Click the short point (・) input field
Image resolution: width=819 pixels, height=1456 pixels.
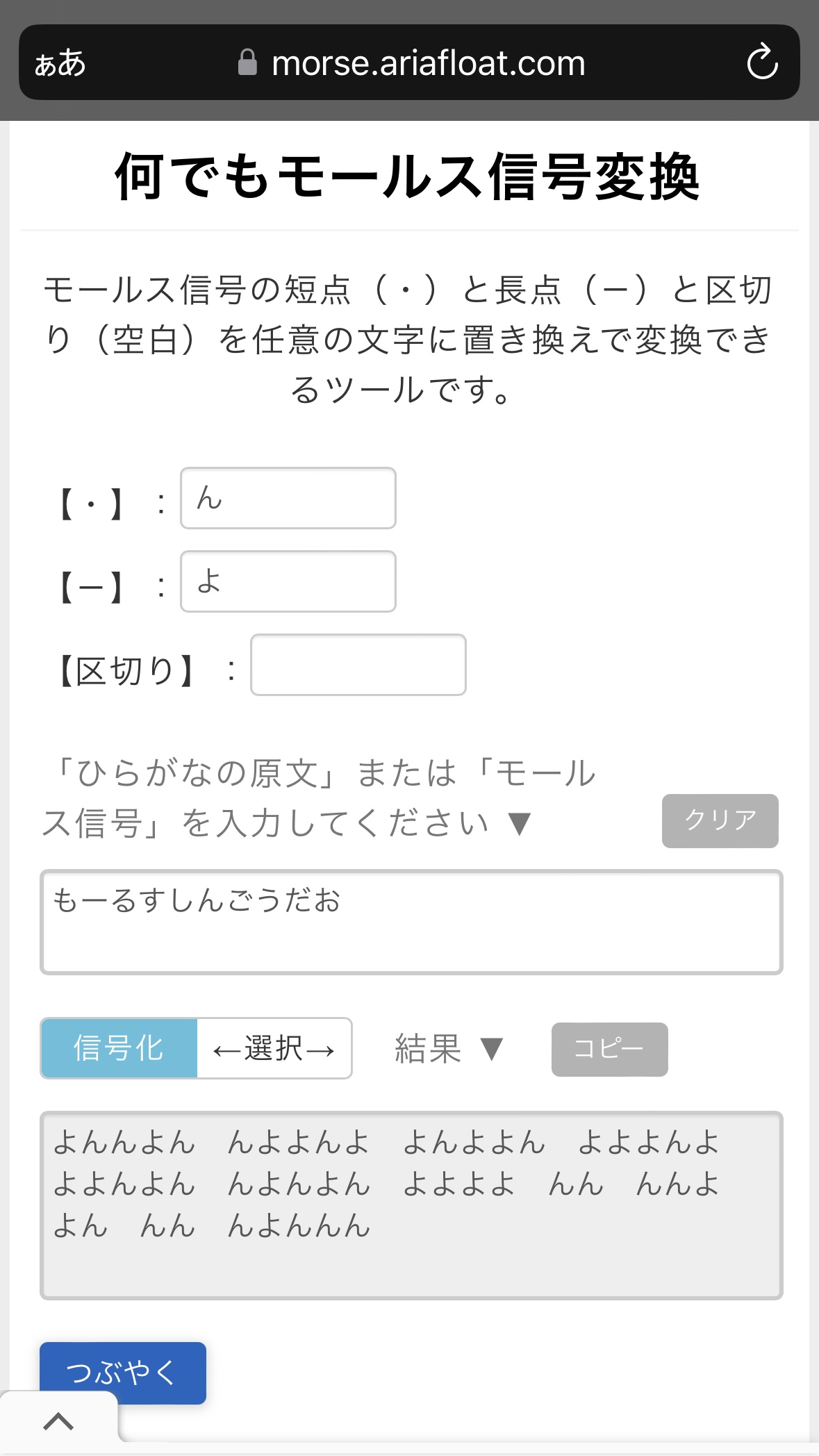click(x=288, y=498)
